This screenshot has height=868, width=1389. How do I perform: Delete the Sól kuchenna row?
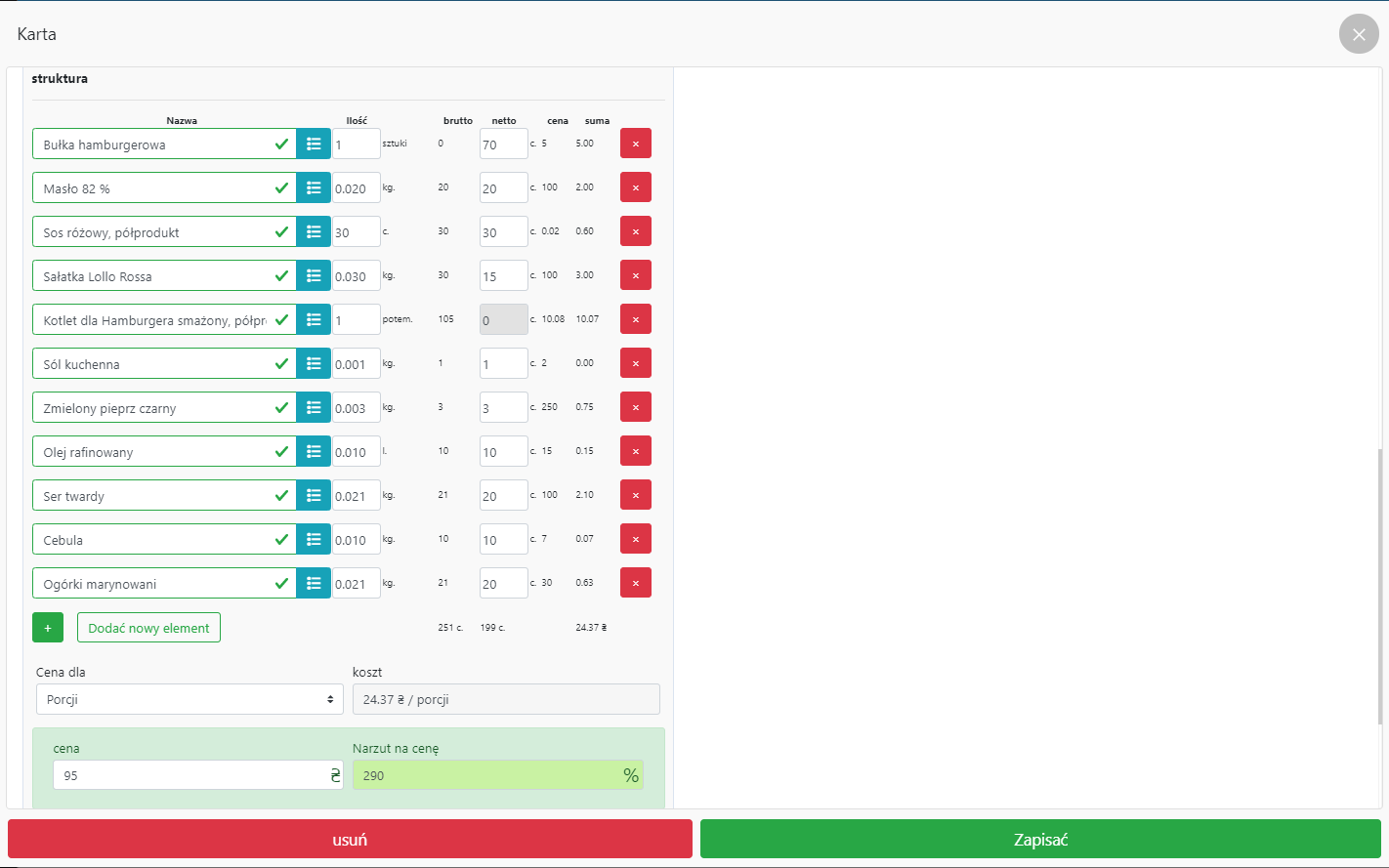tap(635, 363)
